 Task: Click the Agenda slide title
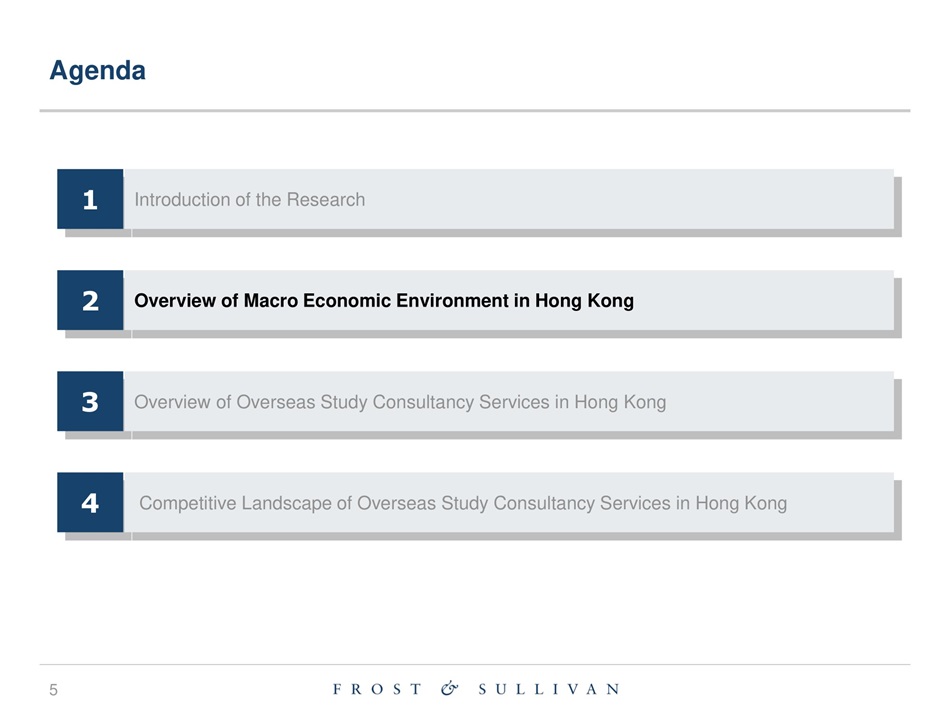click(x=97, y=71)
